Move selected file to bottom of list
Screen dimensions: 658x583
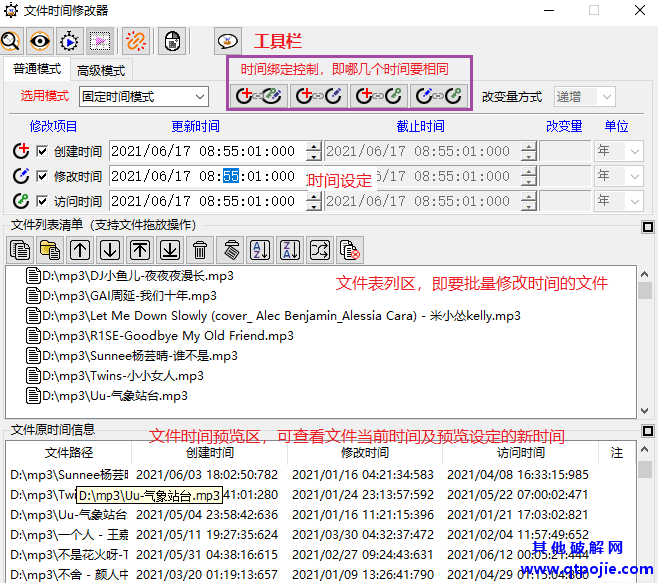pos(170,250)
